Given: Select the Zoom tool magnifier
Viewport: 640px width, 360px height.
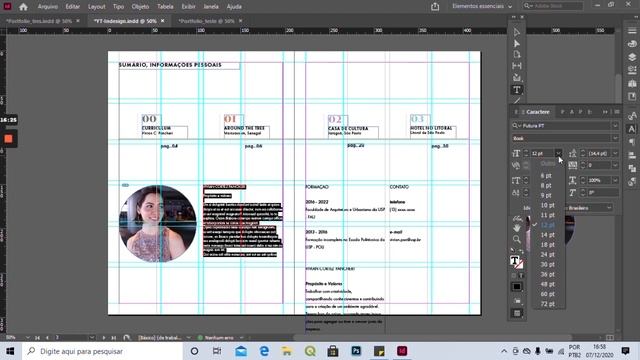Looking at the screenshot, I should click(x=517, y=239).
